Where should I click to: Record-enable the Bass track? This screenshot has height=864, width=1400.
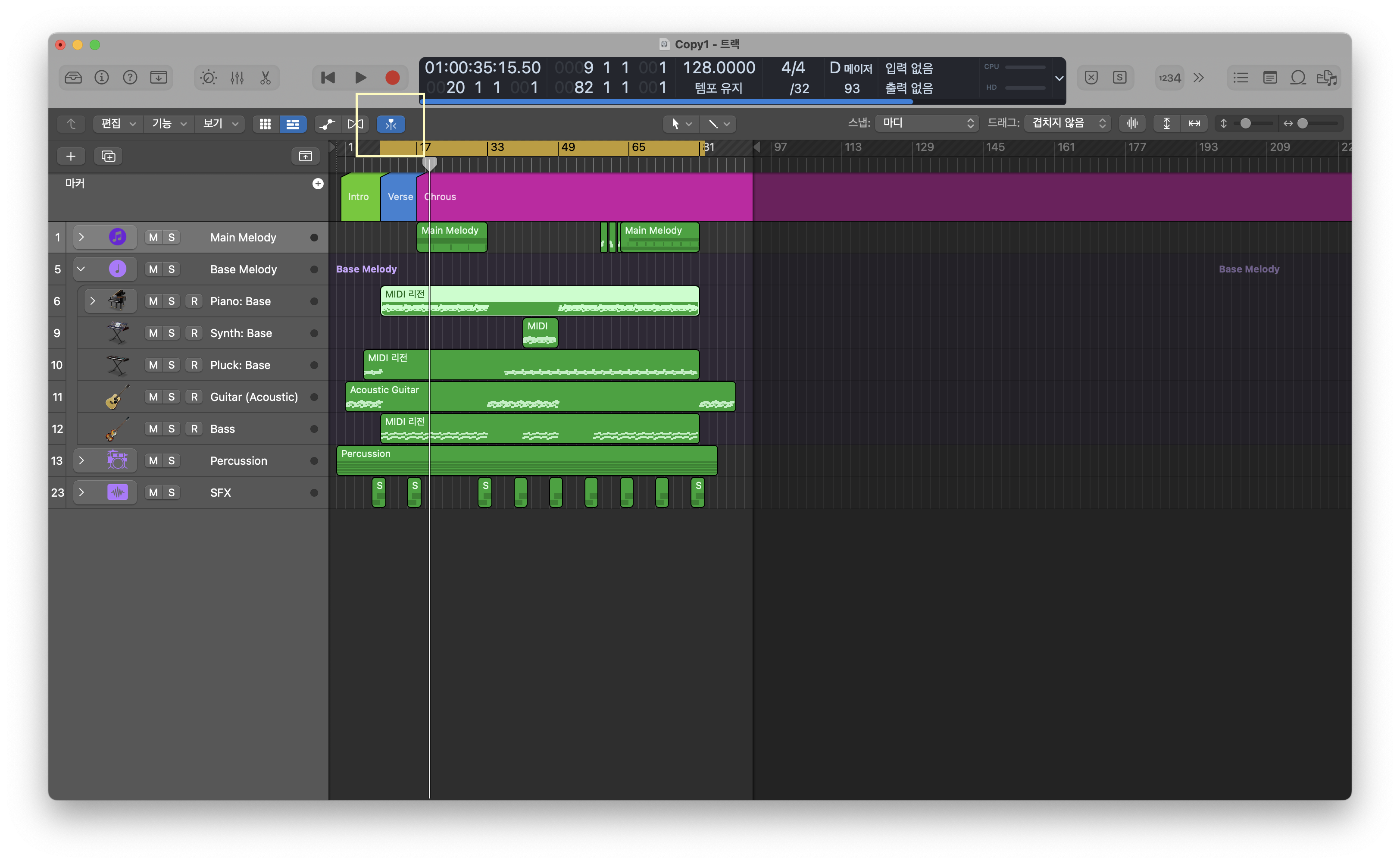click(x=194, y=429)
